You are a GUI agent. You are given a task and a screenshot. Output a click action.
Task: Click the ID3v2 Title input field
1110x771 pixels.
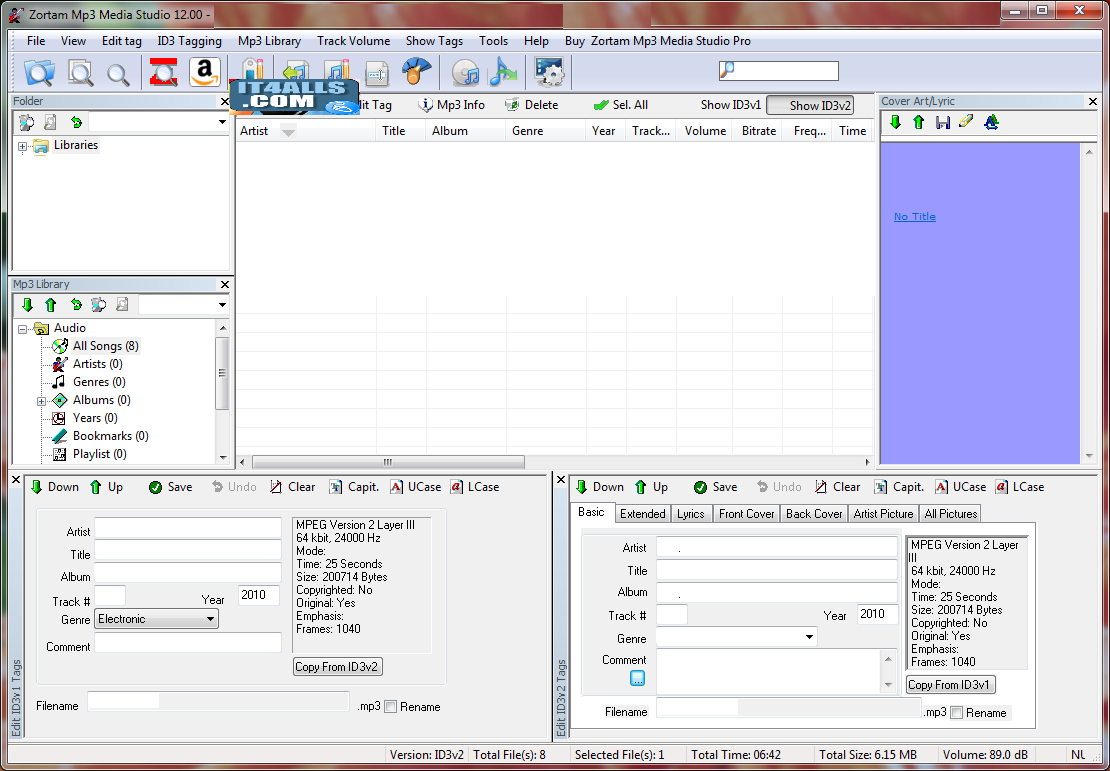[777, 570]
